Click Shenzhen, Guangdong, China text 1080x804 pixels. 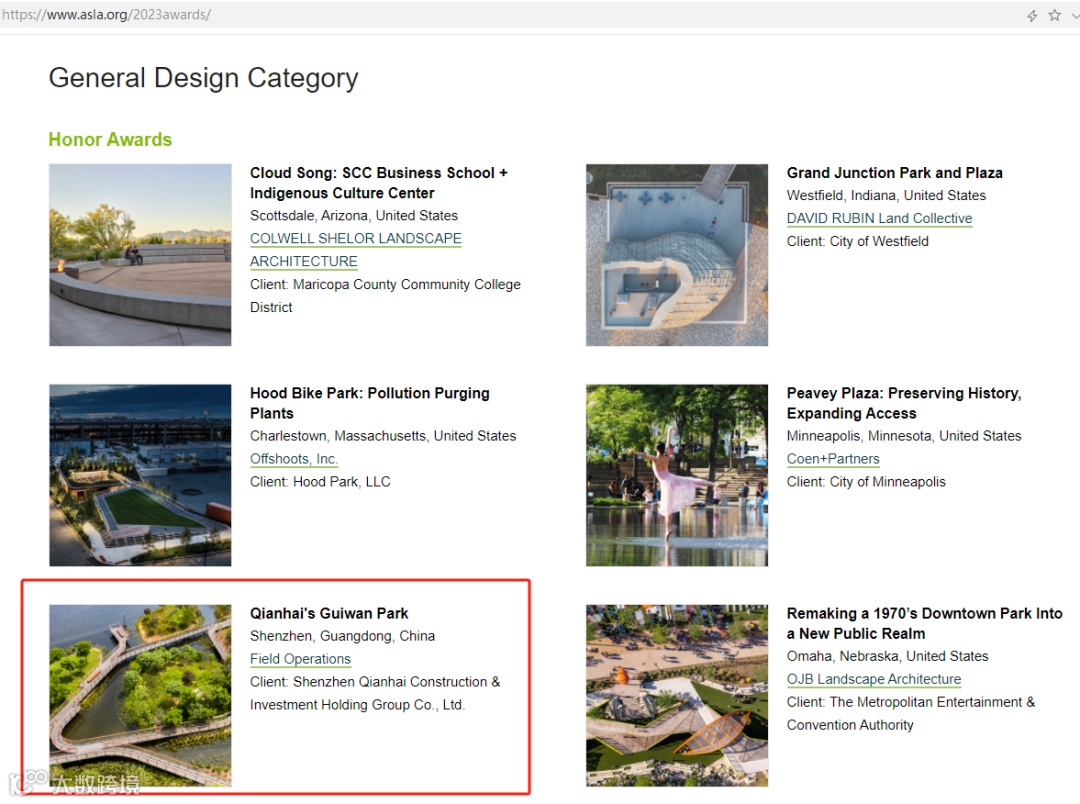click(x=342, y=636)
